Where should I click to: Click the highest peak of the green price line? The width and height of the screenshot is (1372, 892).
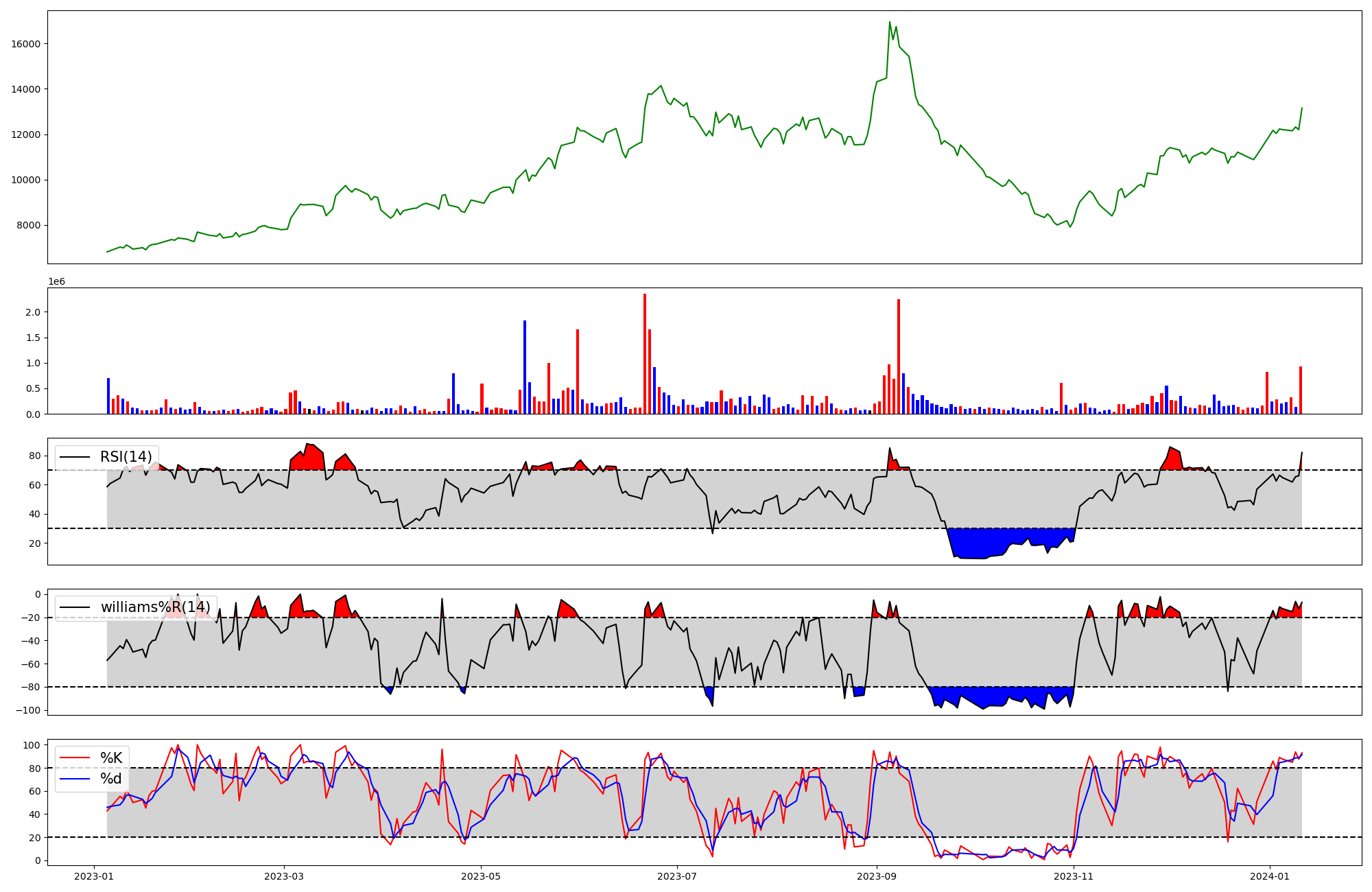click(890, 23)
